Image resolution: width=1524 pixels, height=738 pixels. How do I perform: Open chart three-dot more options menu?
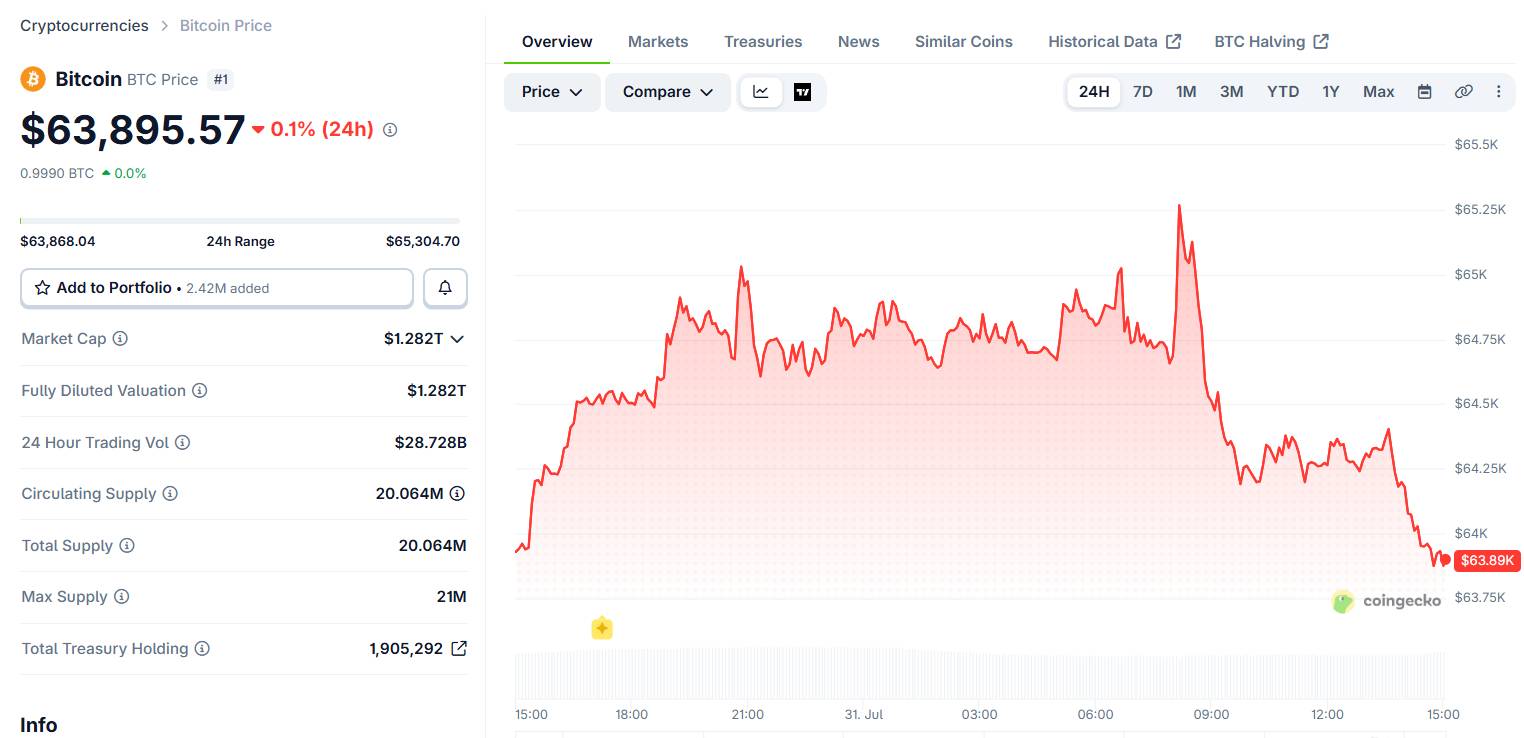coord(1498,92)
